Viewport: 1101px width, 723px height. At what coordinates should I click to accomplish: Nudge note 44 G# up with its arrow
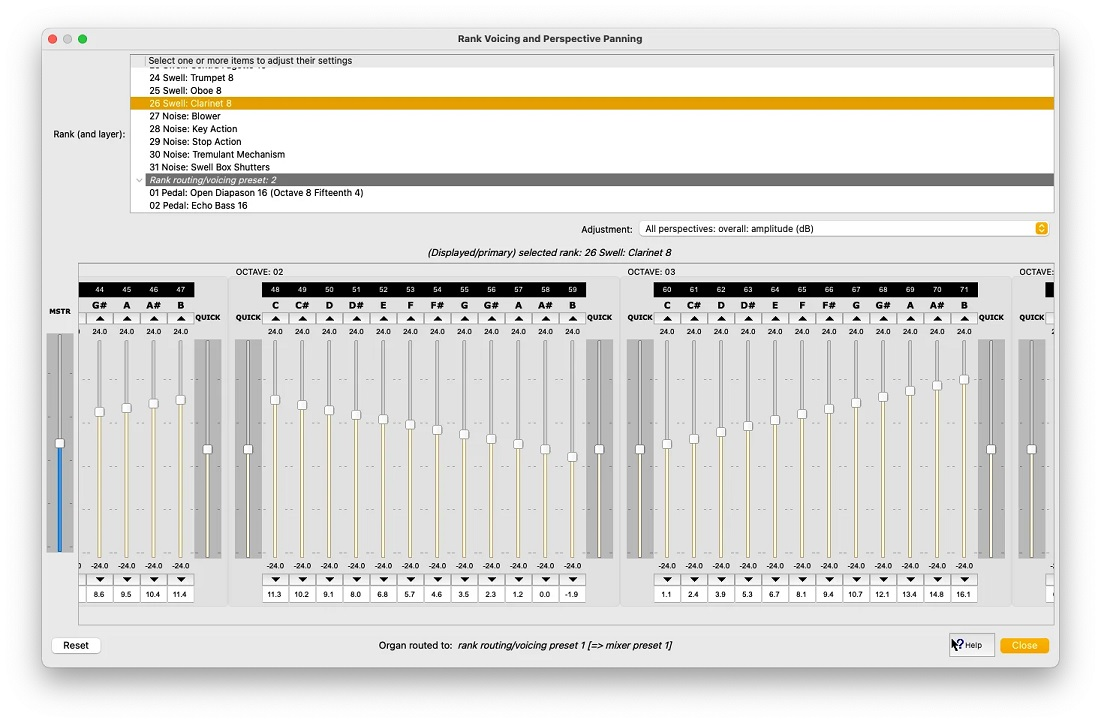[99, 318]
